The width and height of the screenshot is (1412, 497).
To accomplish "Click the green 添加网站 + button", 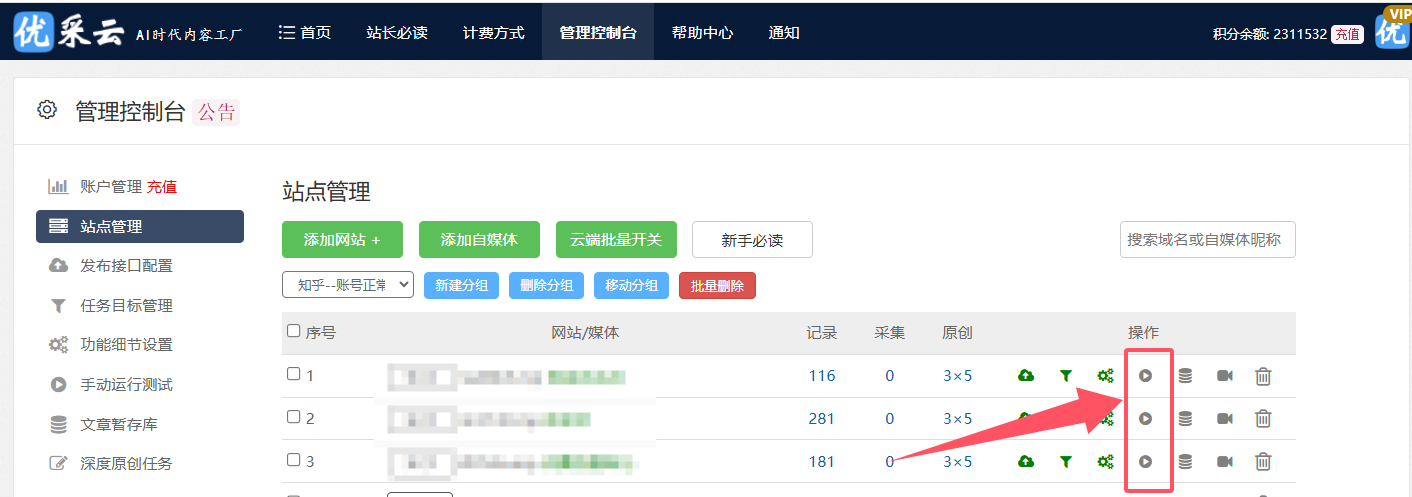I will pos(342,240).
